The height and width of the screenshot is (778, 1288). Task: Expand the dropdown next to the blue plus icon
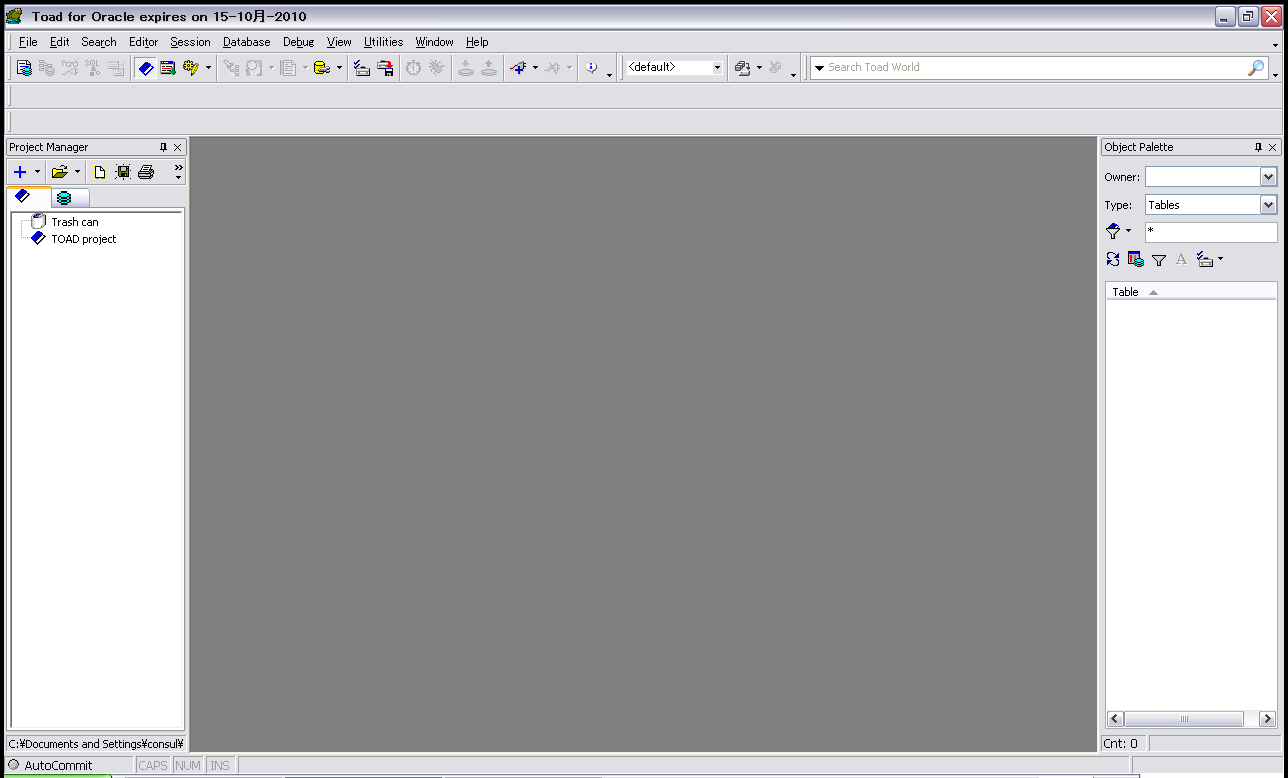coord(37,172)
